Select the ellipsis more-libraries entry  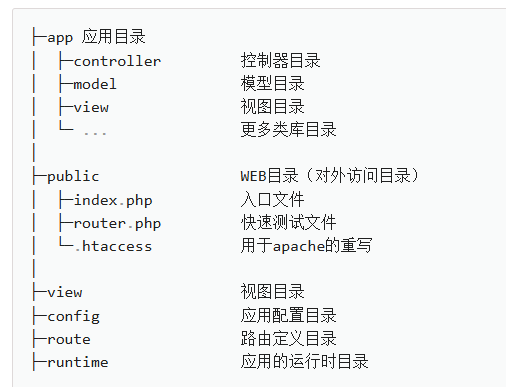coord(95,133)
